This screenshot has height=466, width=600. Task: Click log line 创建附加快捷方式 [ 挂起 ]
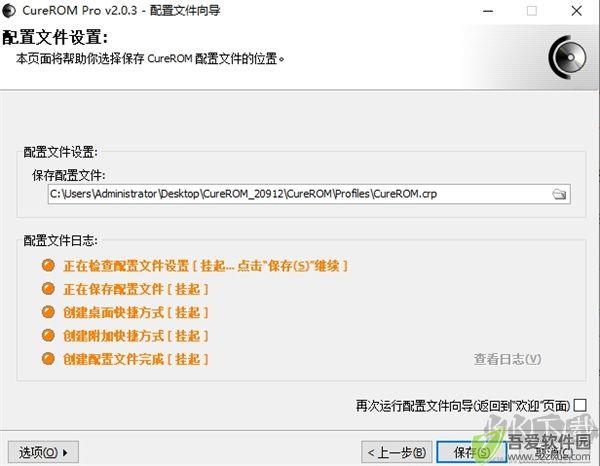pos(135,336)
